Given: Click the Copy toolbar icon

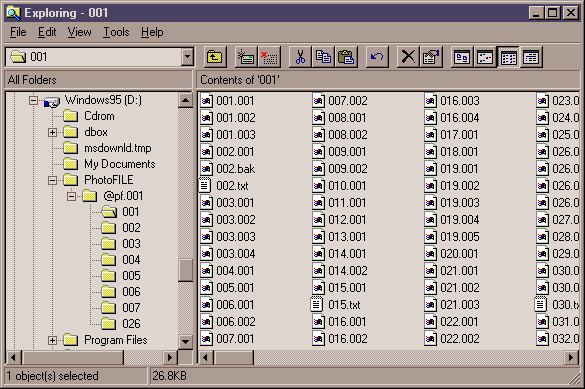Looking at the screenshot, I should click(x=323, y=57).
